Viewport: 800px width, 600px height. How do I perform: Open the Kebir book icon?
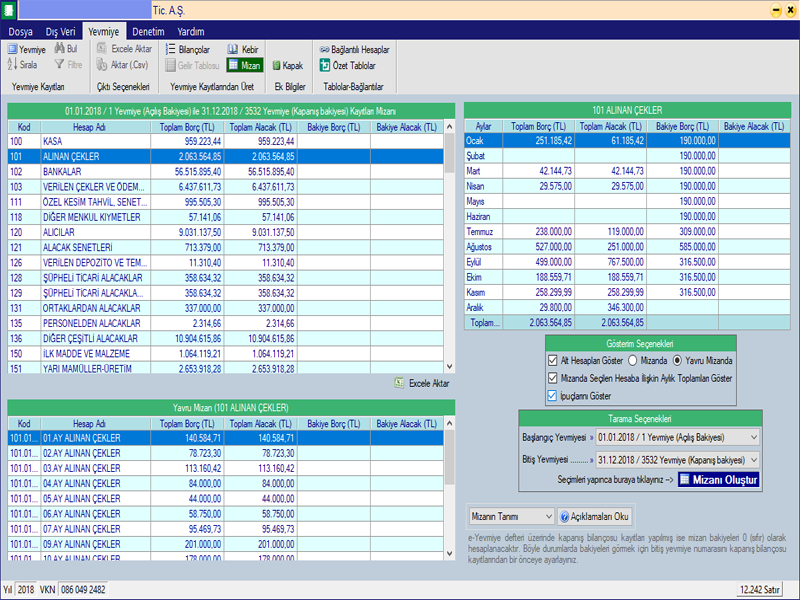(x=233, y=49)
